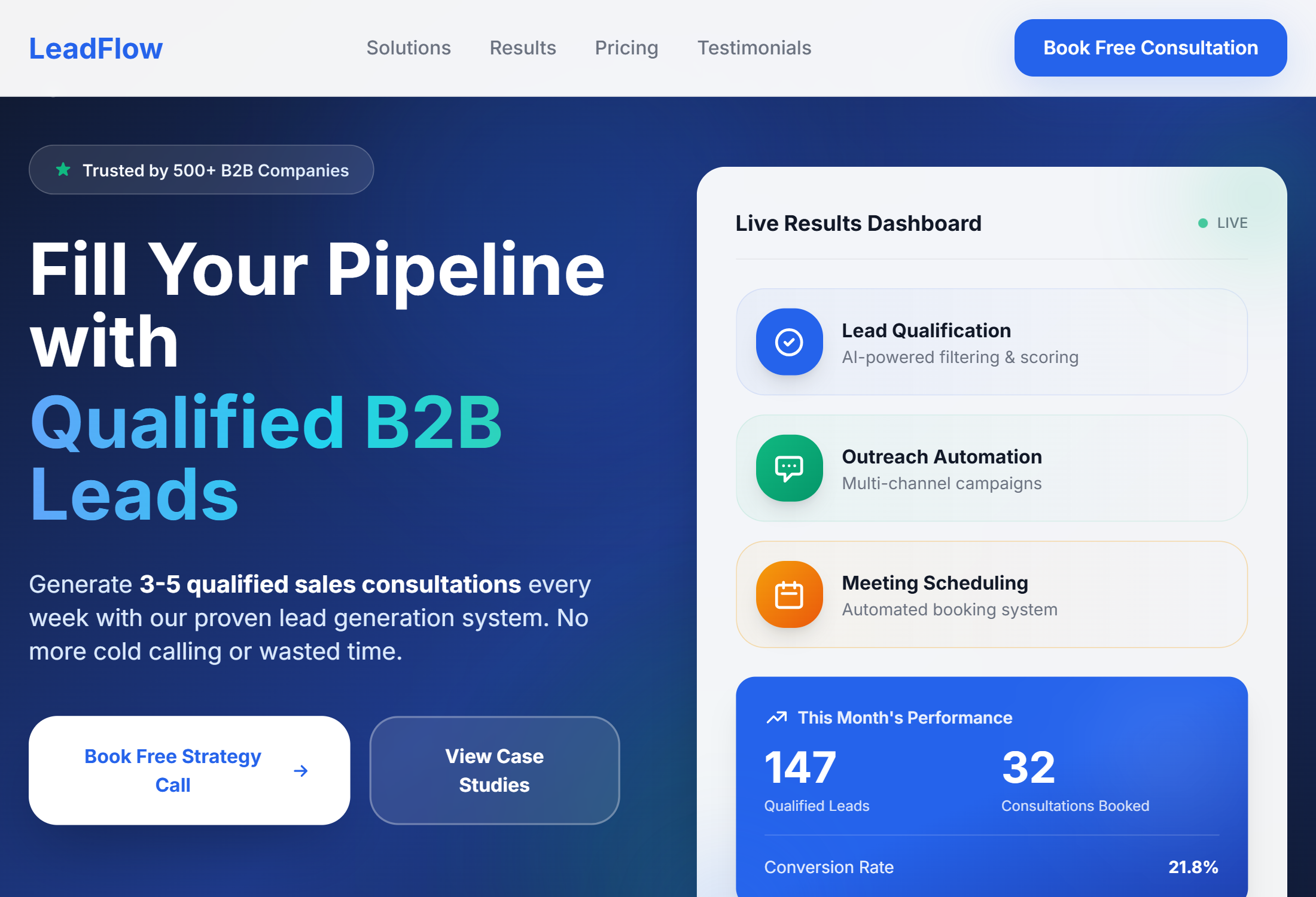Click the 21.8% Conversion Rate value
1316x897 pixels.
click(x=1193, y=867)
